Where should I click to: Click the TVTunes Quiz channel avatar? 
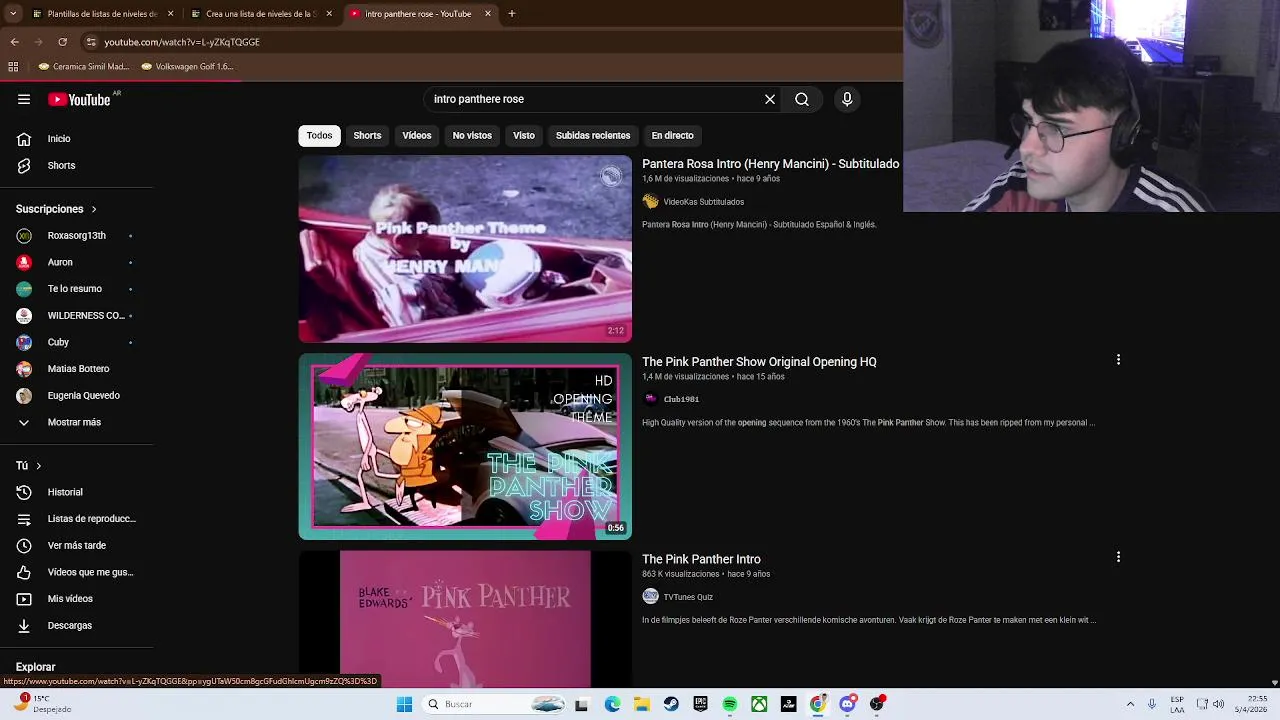point(650,596)
